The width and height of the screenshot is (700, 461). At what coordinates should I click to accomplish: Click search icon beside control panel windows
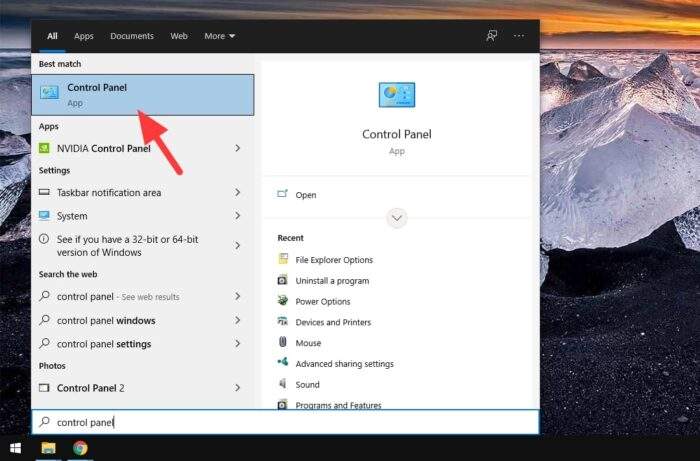(x=44, y=320)
